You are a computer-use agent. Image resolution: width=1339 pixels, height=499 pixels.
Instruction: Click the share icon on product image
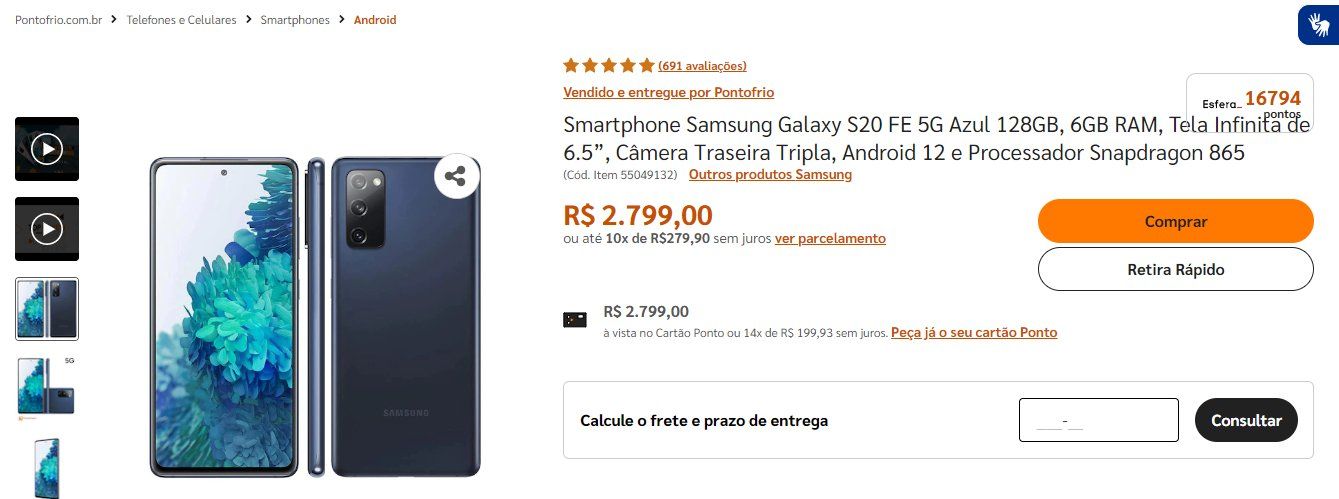pos(456,177)
